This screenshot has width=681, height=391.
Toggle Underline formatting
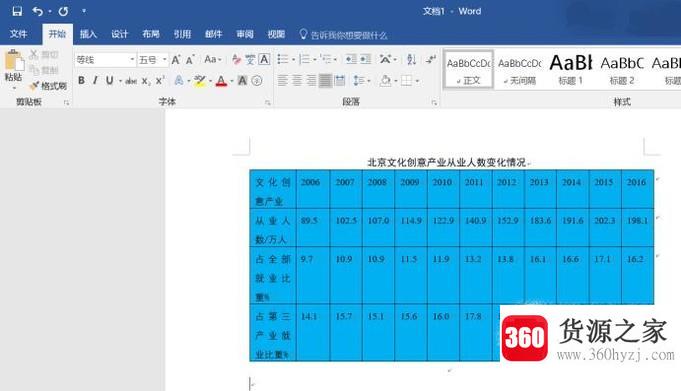pos(109,80)
